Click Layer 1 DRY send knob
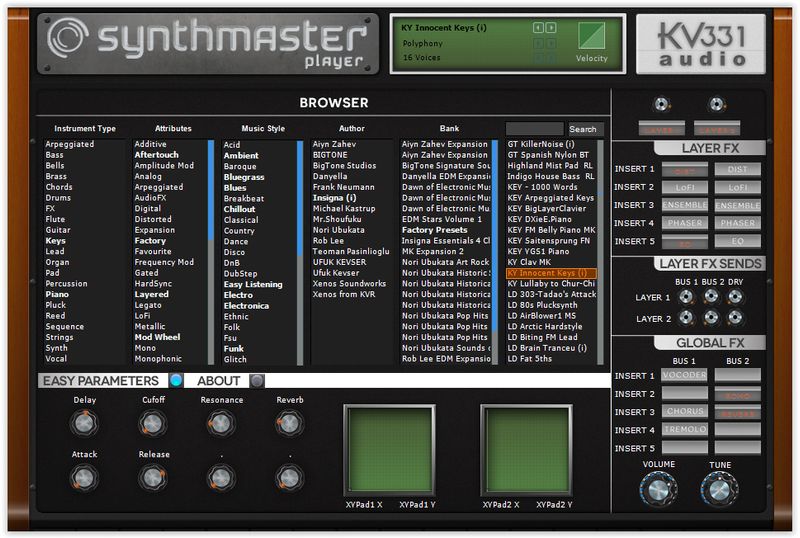The height and width of the screenshot is (538, 800). (735, 297)
